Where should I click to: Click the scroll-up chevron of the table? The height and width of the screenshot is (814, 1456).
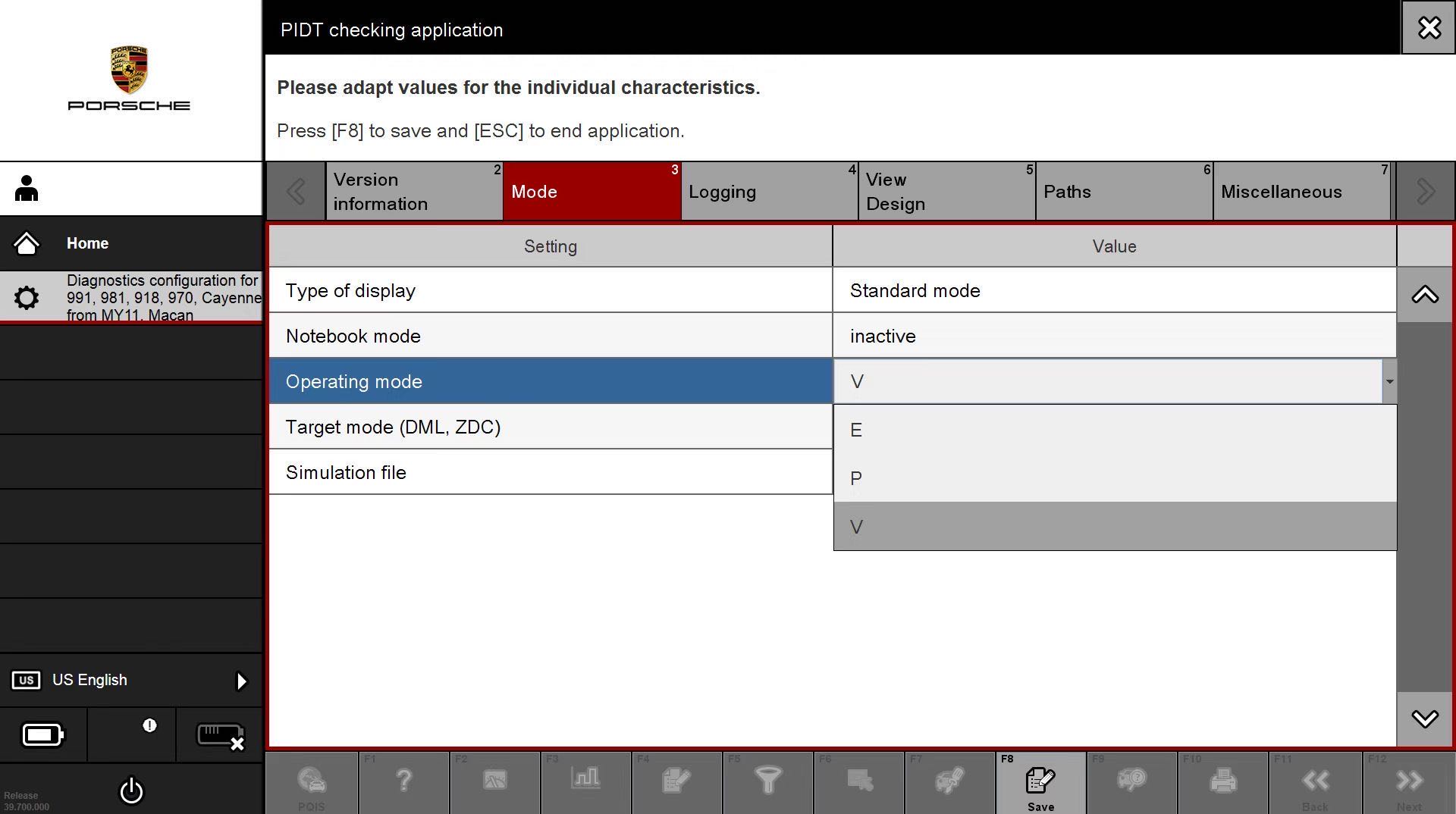pyautogui.click(x=1425, y=295)
